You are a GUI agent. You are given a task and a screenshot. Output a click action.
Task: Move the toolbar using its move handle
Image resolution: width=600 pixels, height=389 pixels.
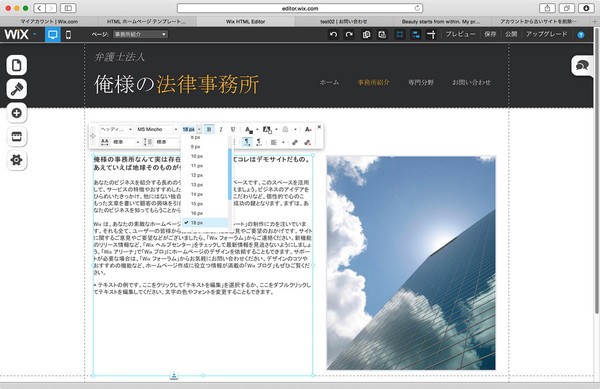coord(93,136)
